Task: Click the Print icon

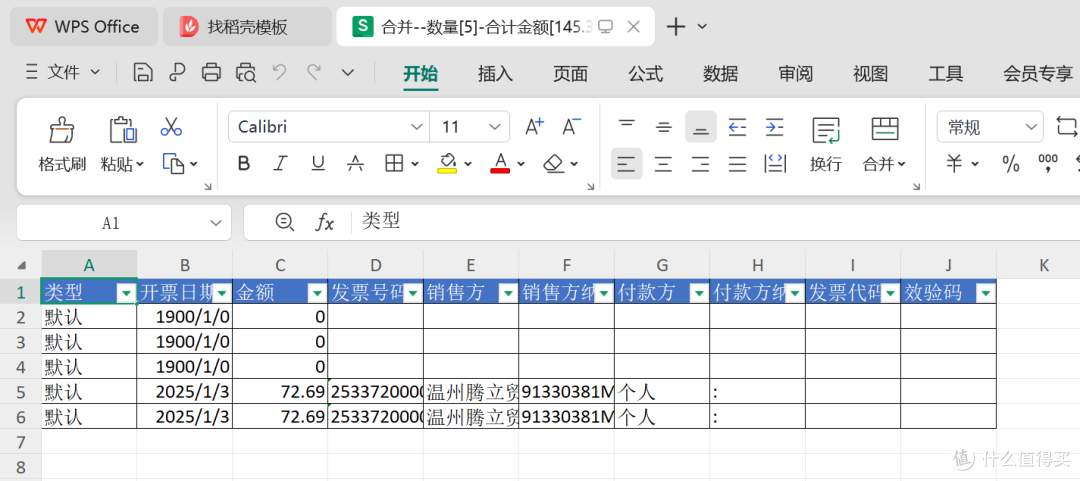Action: coord(211,72)
